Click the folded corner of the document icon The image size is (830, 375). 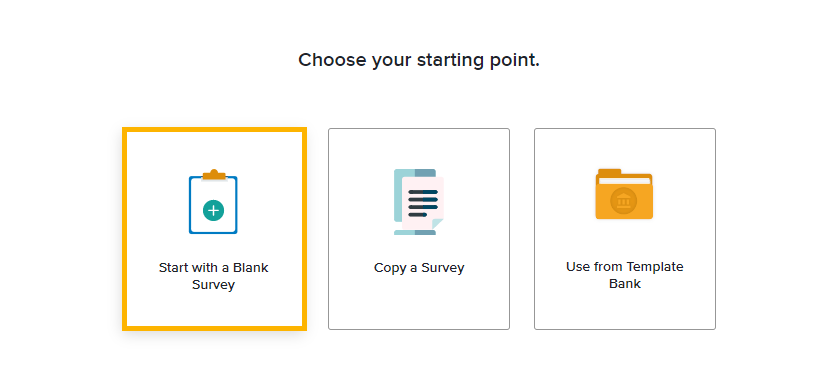pyautogui.click(x=438, y=224)
